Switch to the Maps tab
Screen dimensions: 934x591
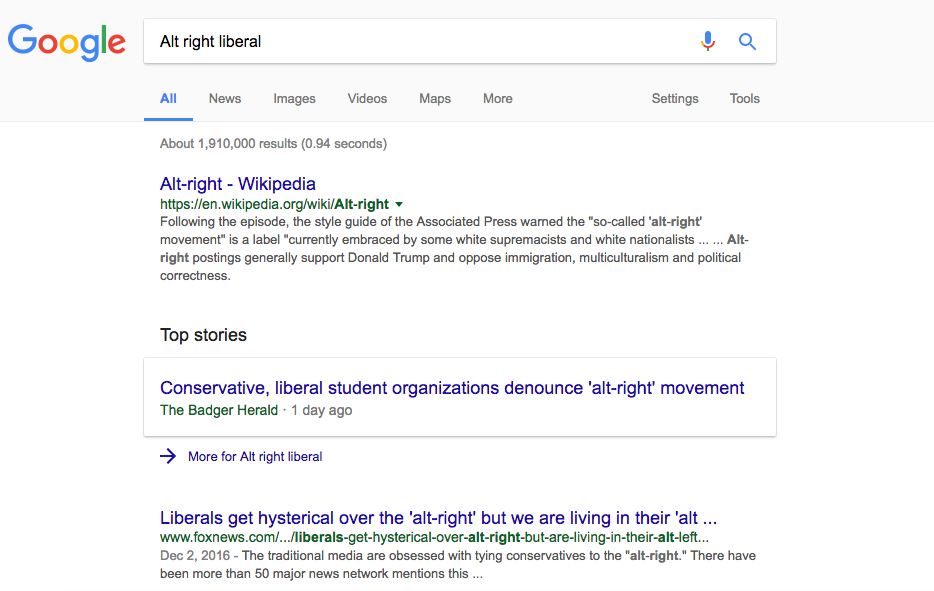pyautogui.click(x=435, y=99)
